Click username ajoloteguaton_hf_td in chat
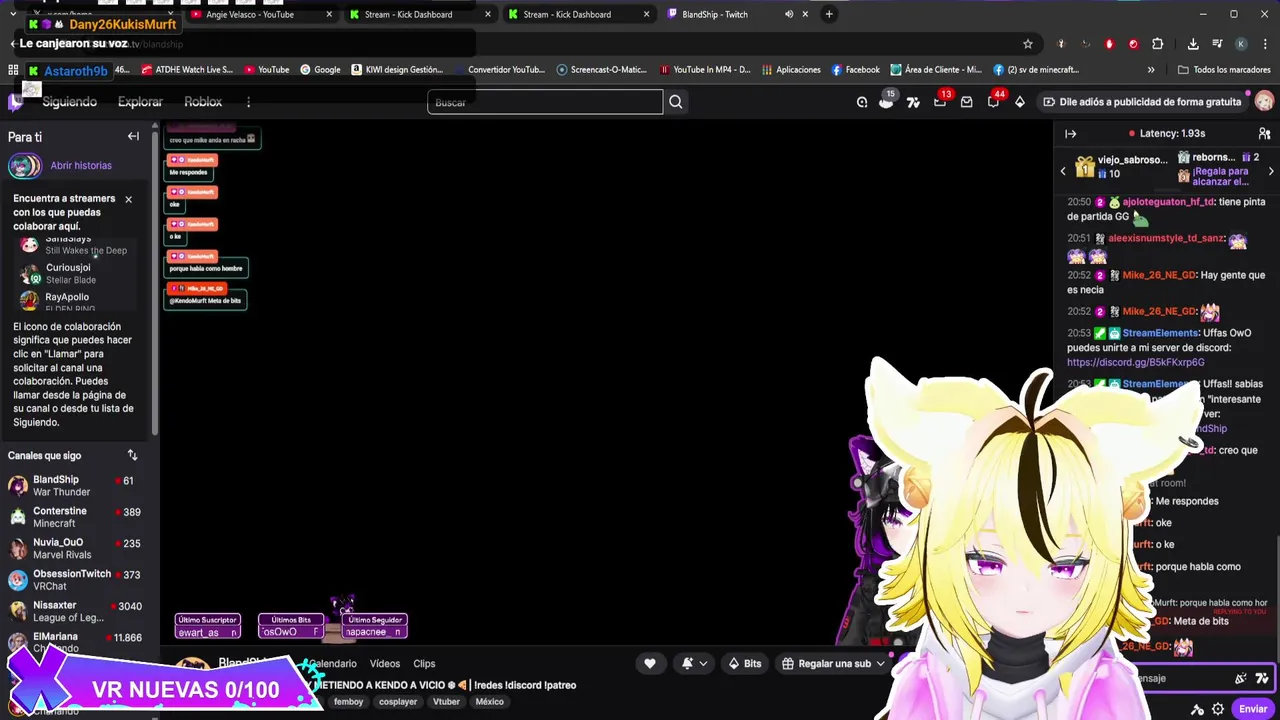This screenshot has height=720, width=1280. point(1168,202)
